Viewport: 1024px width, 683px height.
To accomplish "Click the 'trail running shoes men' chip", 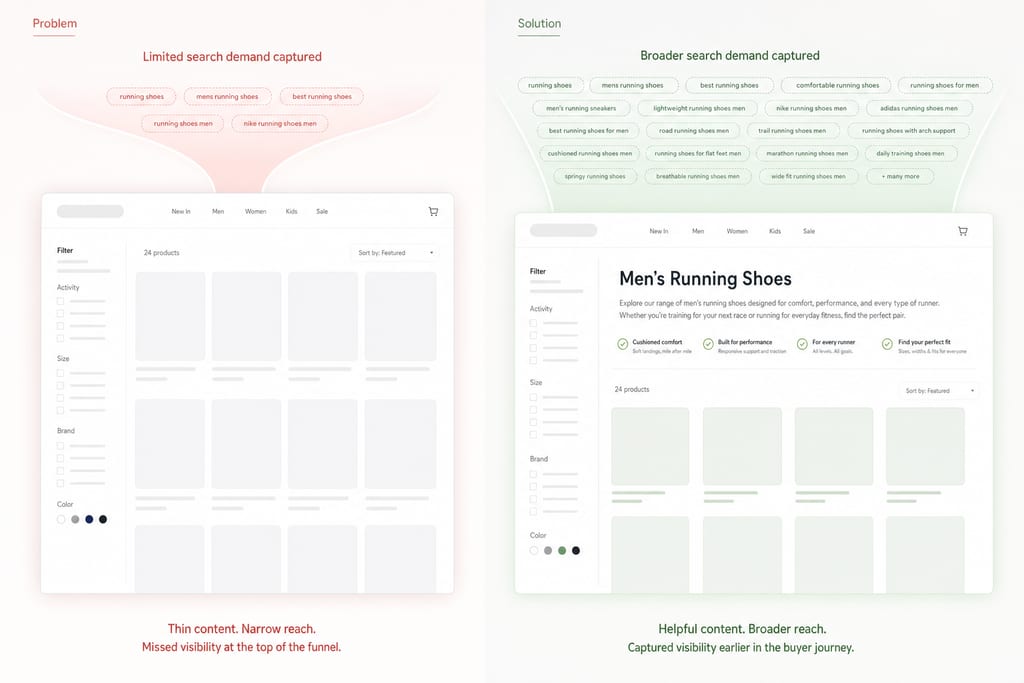I will click(792, 131).
